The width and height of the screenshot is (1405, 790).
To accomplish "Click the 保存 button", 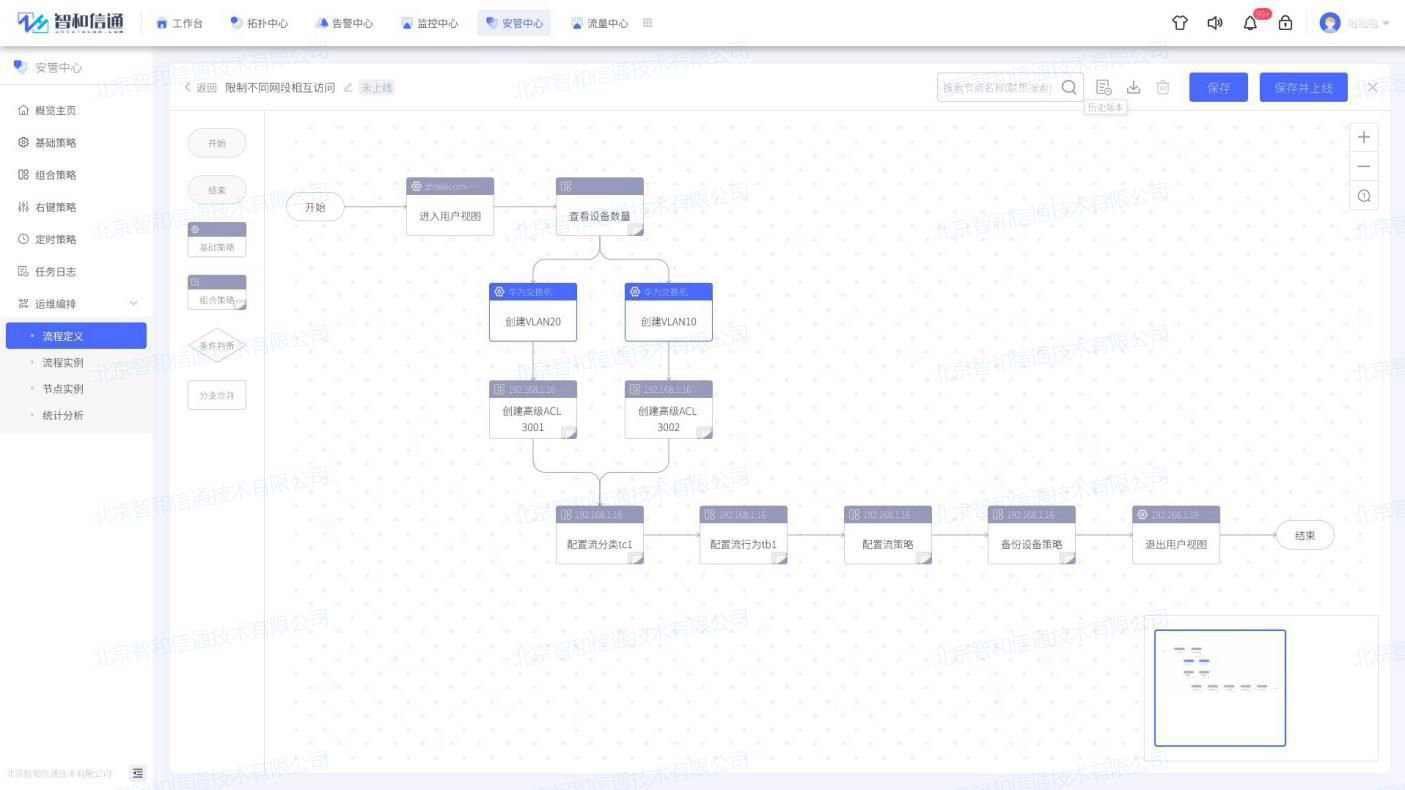I will 1218,87.
